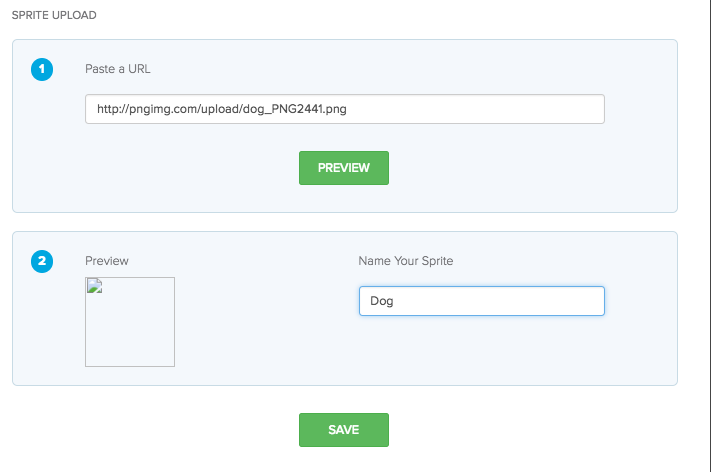Click the blue step 2 circle icon
The width and height of the screenshot is (711, 472).
click(x=42, y=262)
